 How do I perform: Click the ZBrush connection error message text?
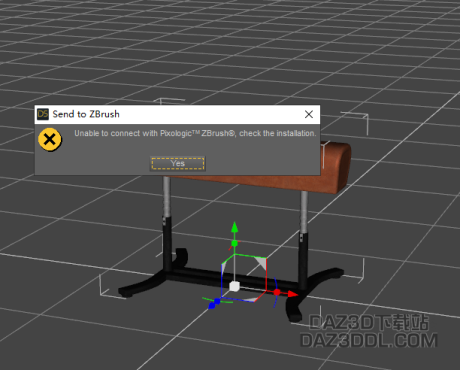point(195,133)
